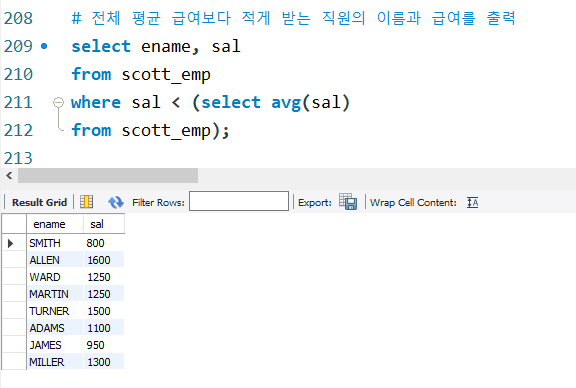Export recordset to external file
Image resolution: width=576 pixels, height=388 pixels.
coord(348,202)
